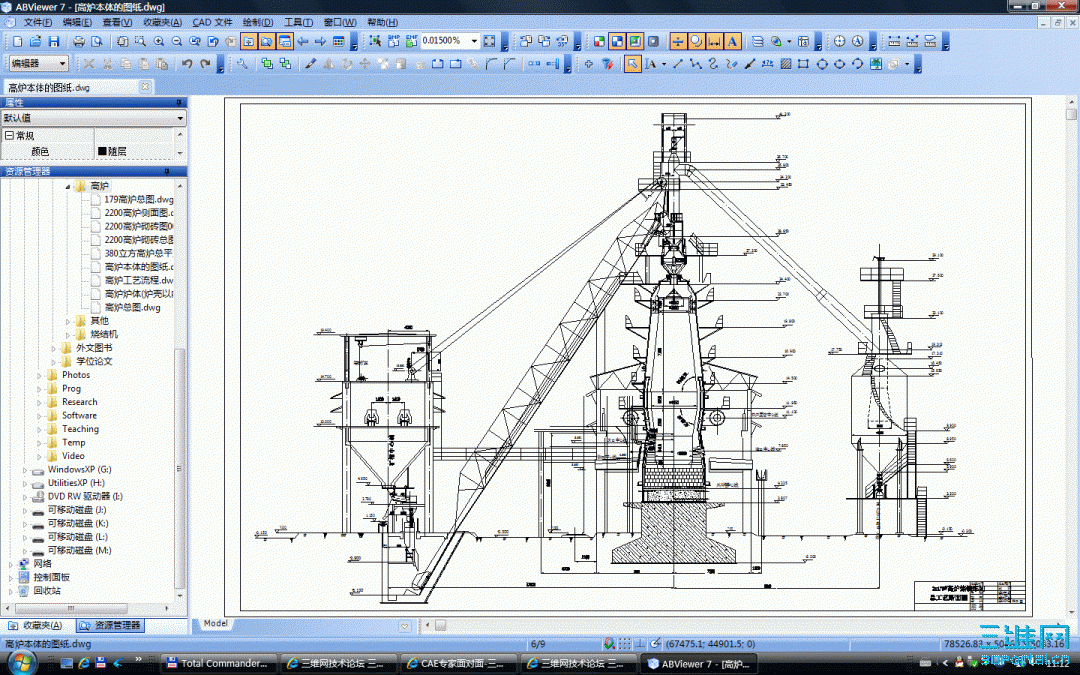The image size is (1080, 675).
Task: Toggle the resource explorer panel button
Action: point(267,41)
